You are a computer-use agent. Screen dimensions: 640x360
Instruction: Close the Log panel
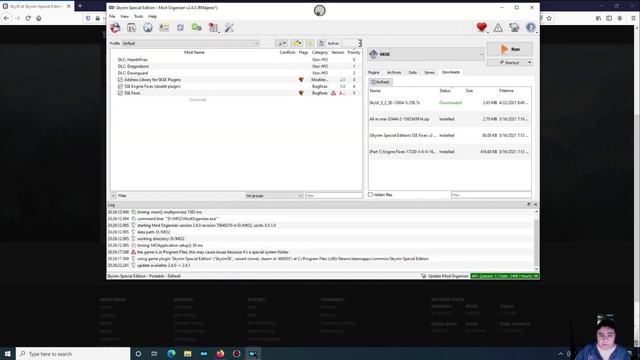click(536, 204)
